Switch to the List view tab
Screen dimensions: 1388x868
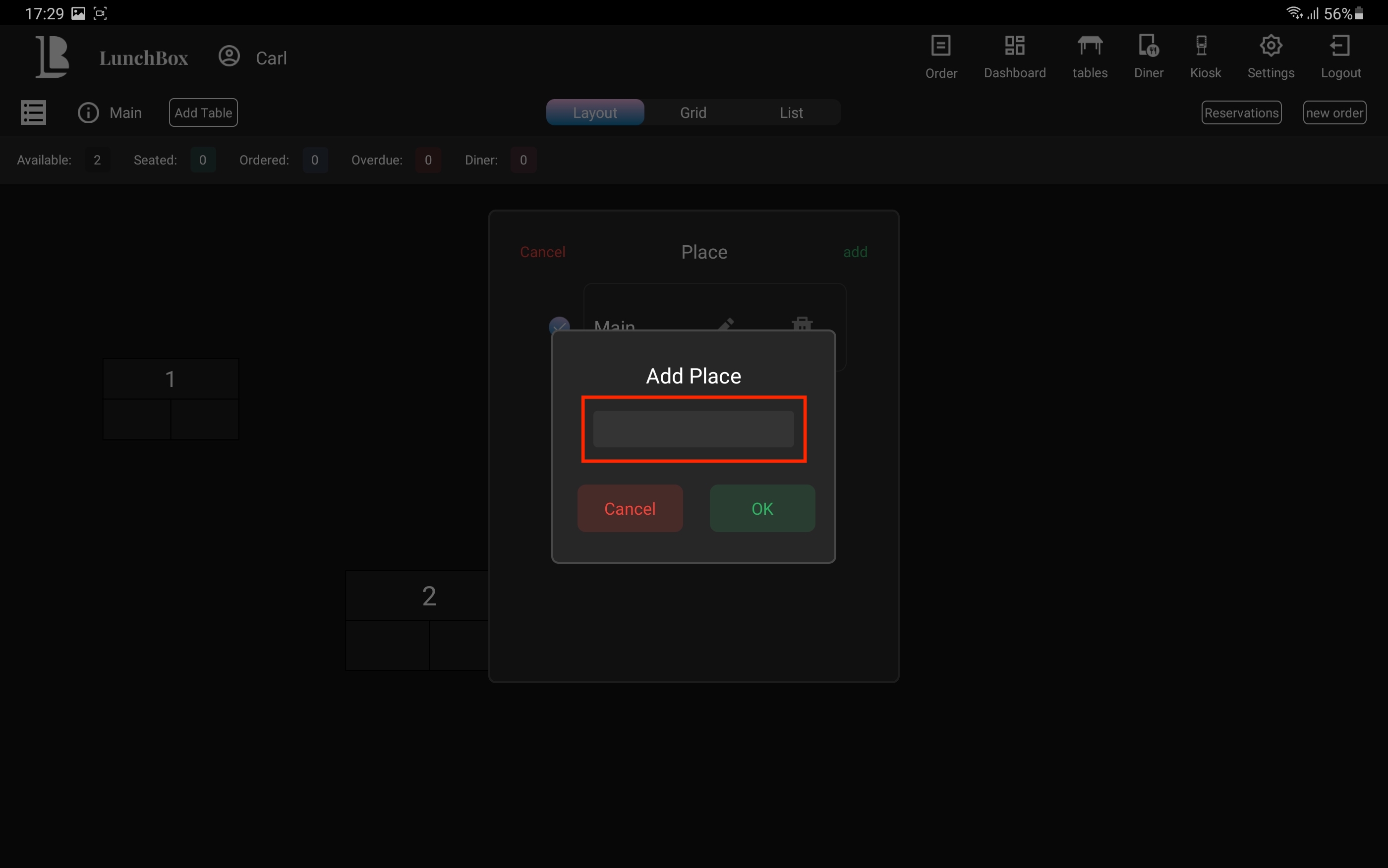point(791,112)
